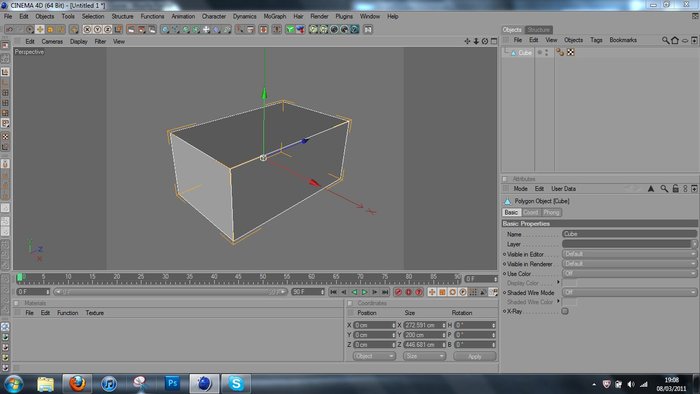Image resolution: width=700 pixels, height=394 pixels.
Task: Click the Name field containing Cube
Action: click(629, 234)
